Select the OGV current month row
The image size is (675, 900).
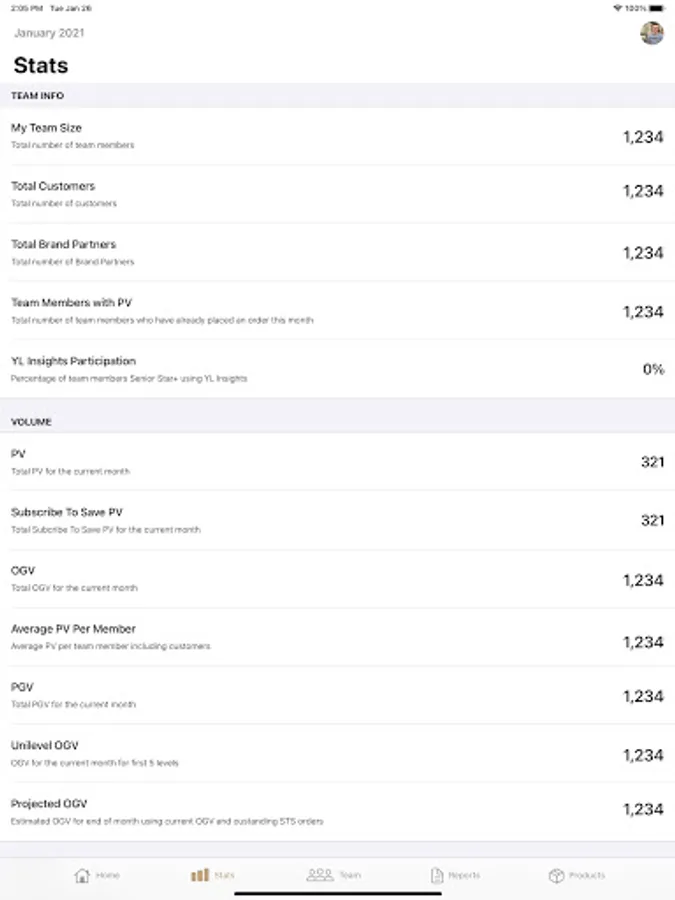pyautogui.click(x=337, y=579)
